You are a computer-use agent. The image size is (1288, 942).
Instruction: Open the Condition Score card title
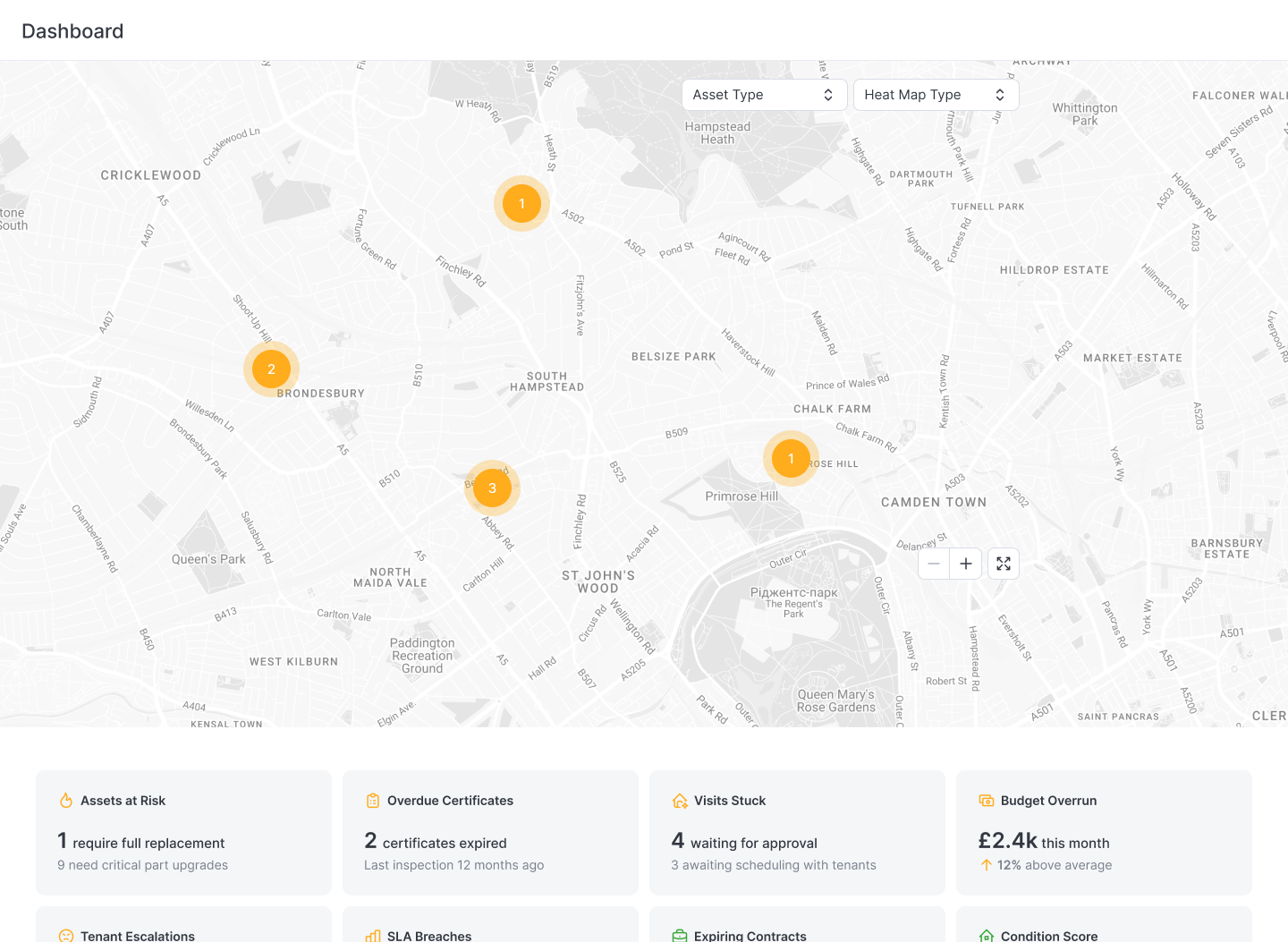pos(1049,936)
